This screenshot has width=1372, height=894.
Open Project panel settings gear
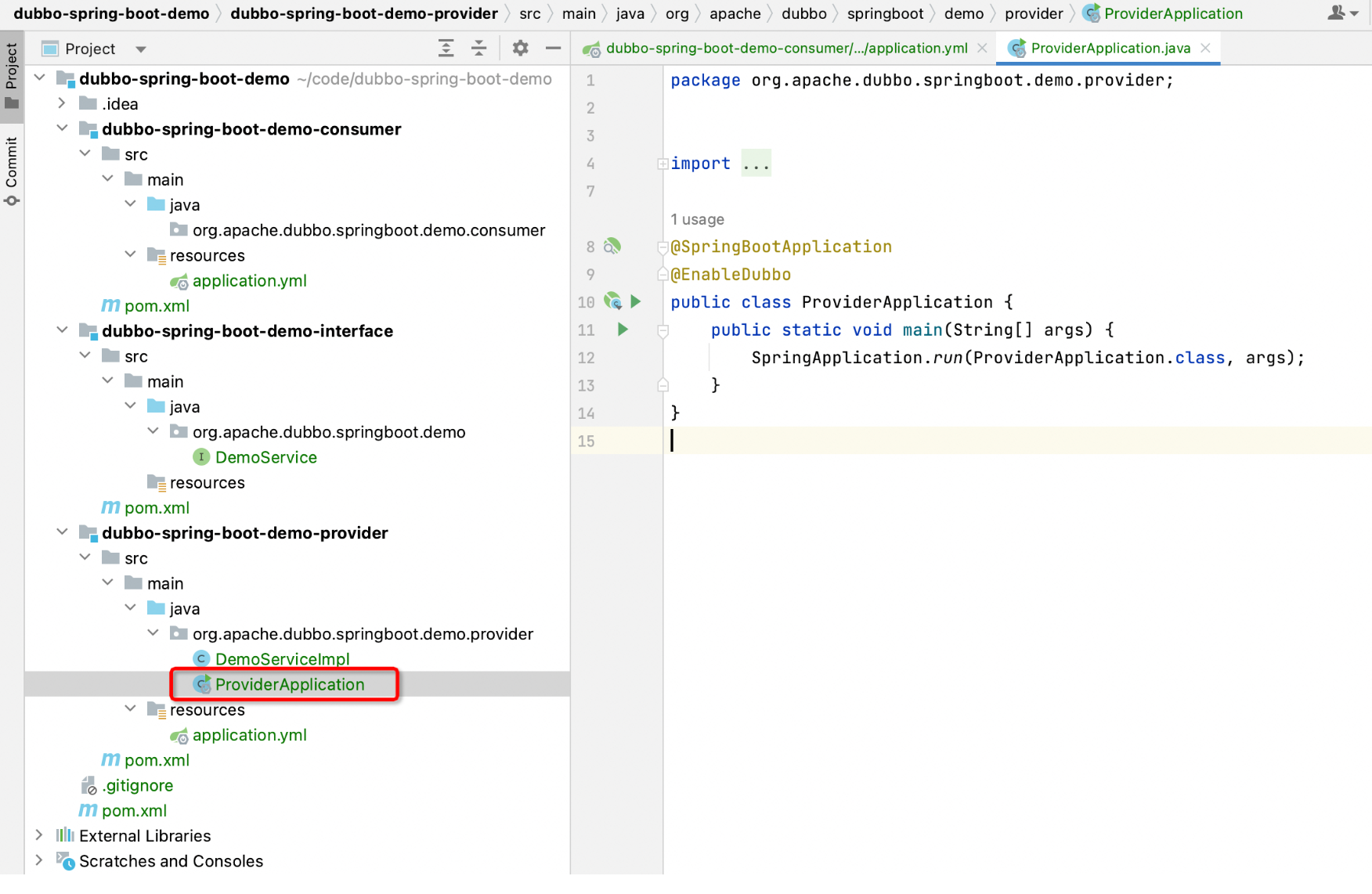pyautogui.click(x=520, y=49)
